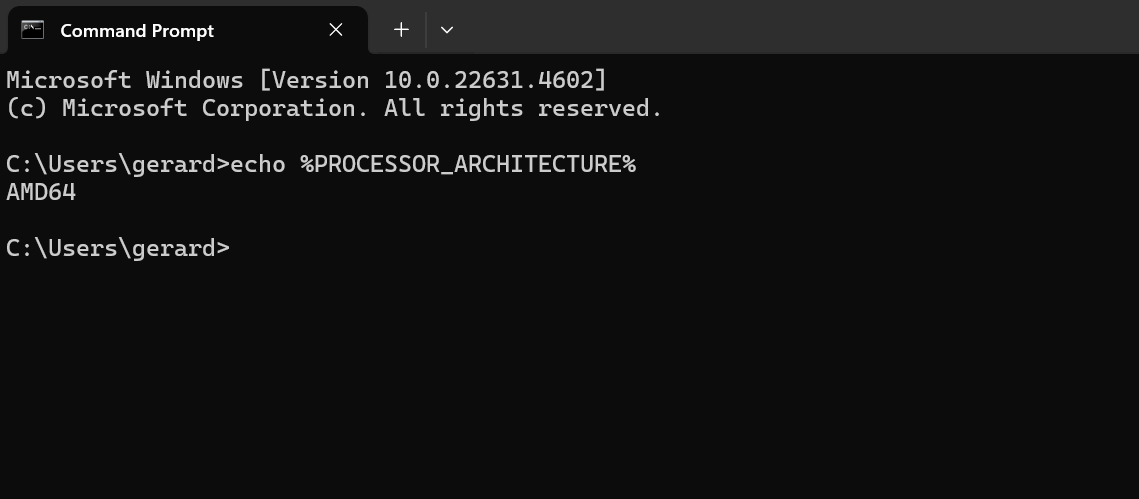Viewport: 1139px width, 499px height.
Task: Click the blank line above AMD64 command
Action: 570,137
